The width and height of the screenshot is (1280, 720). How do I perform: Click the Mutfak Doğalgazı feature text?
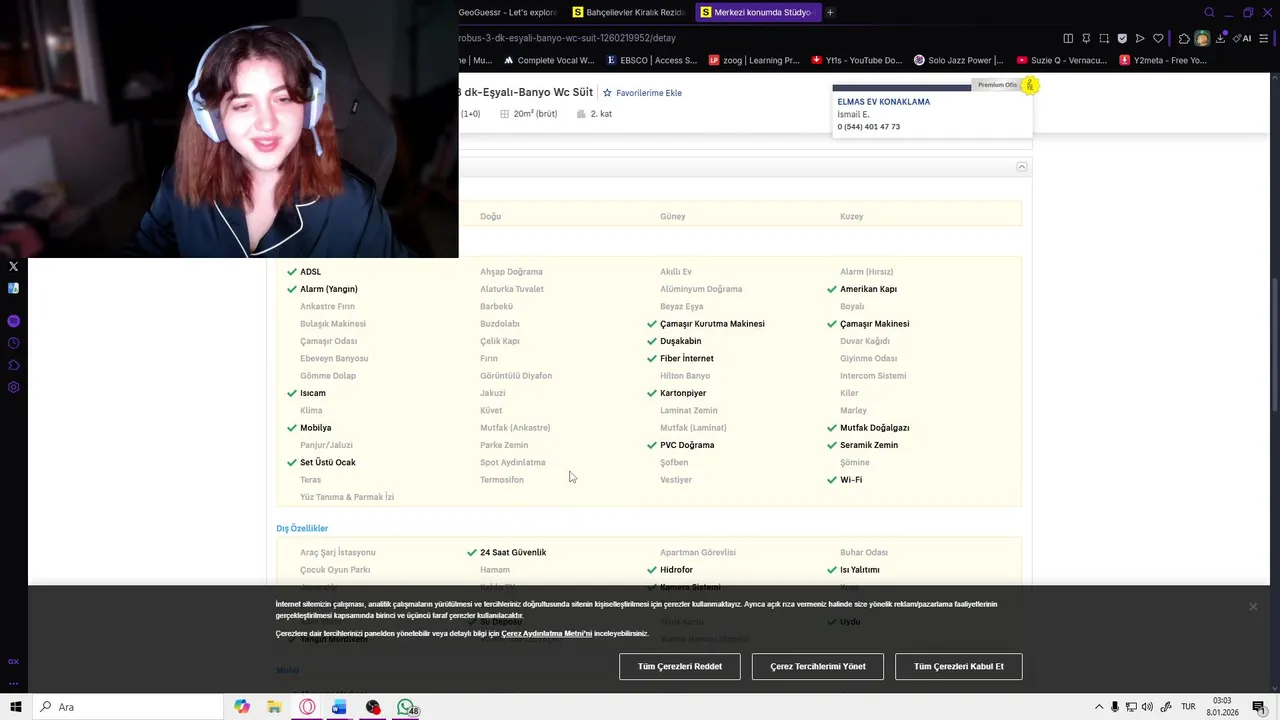(875, 428)
